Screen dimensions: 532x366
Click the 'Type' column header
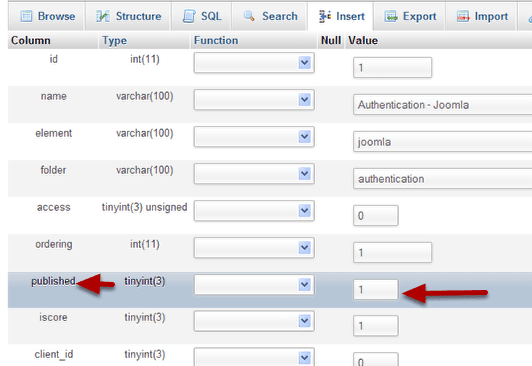[x=114, y=41]
